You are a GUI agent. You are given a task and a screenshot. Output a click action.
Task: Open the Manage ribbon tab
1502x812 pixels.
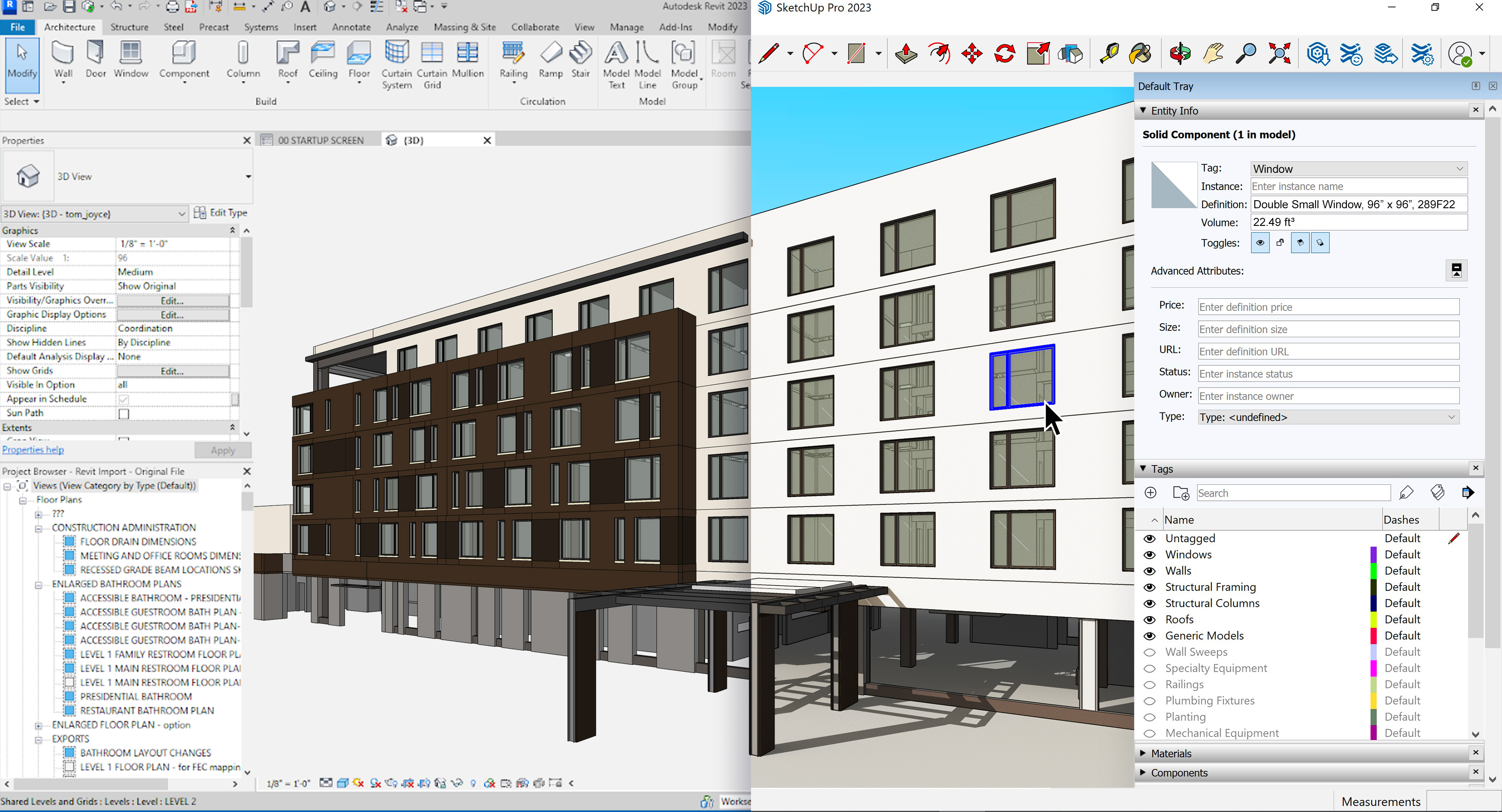click(627, 27)
